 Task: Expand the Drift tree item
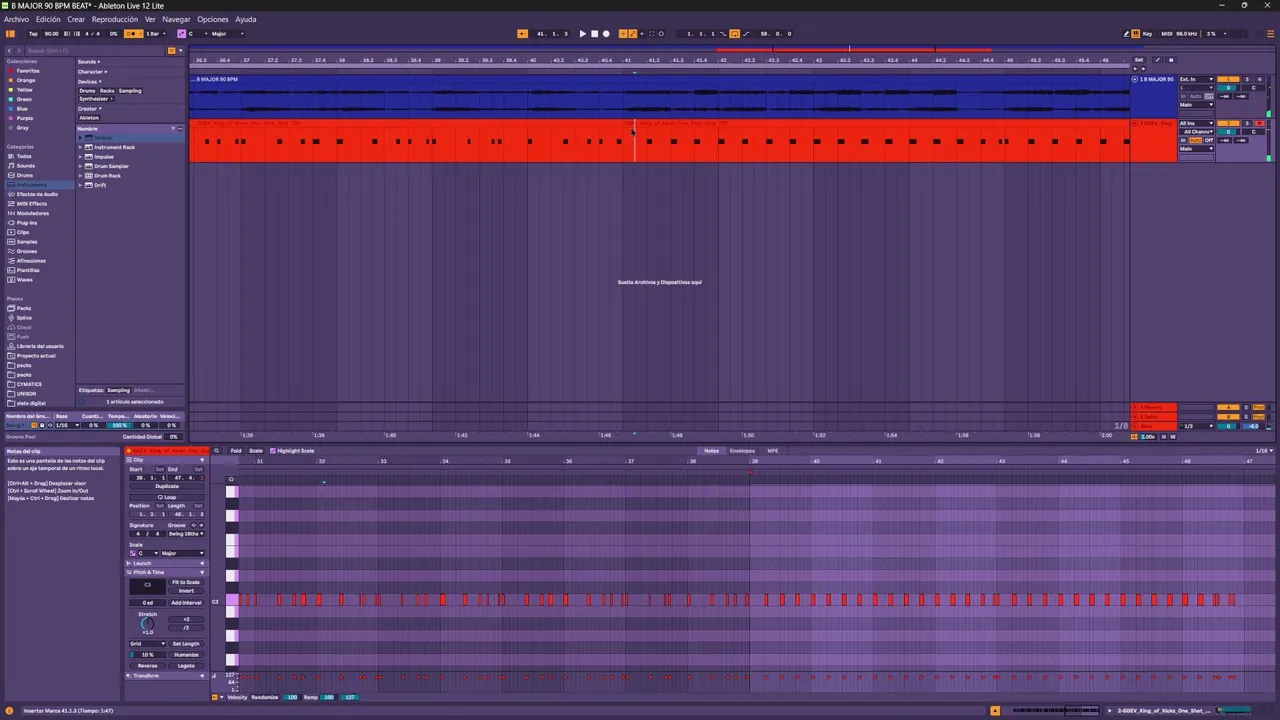pyautogui.click(x=80, y=185)
